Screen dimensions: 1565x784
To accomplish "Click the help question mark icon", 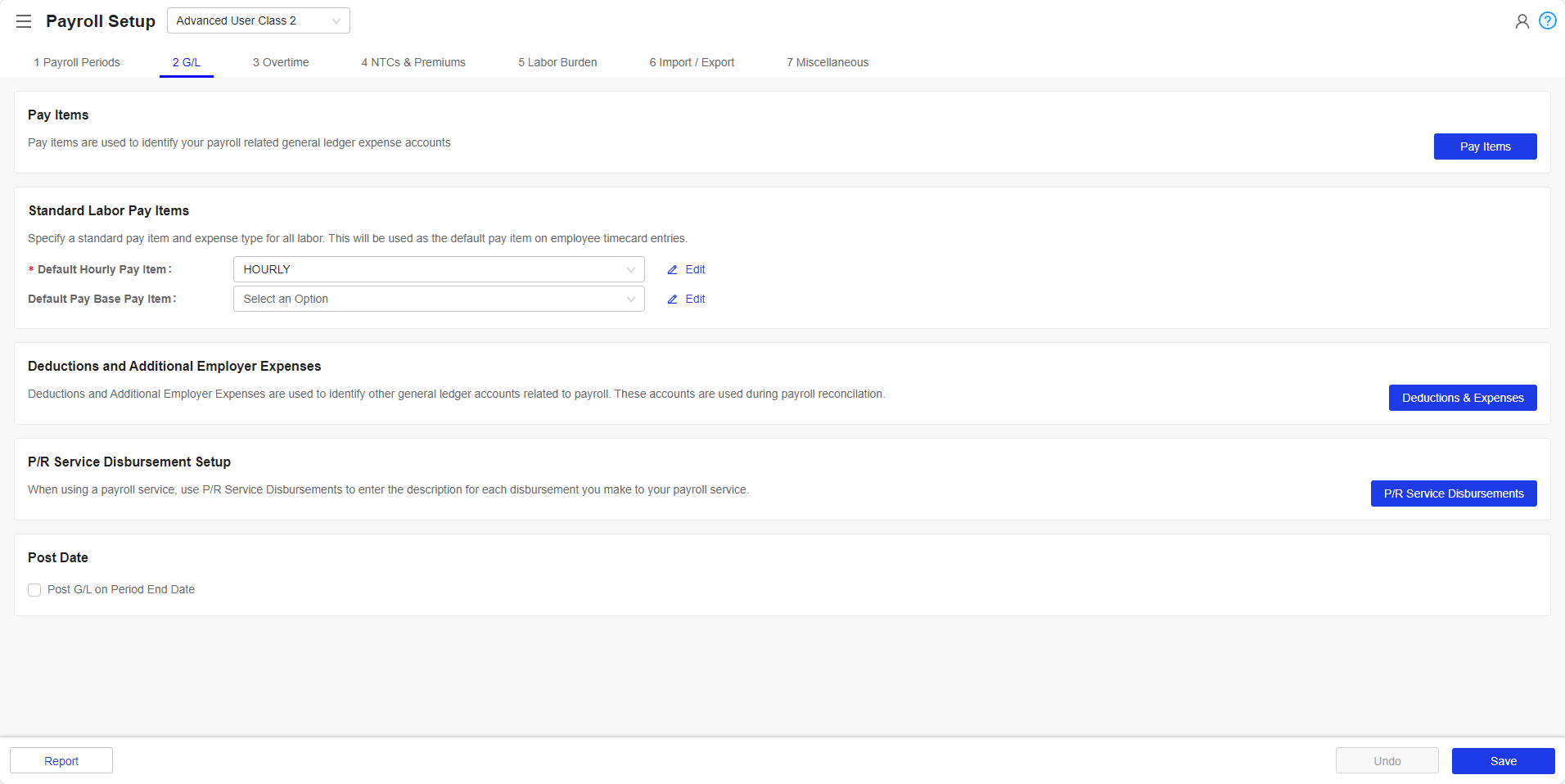I will pos(1547,21).
